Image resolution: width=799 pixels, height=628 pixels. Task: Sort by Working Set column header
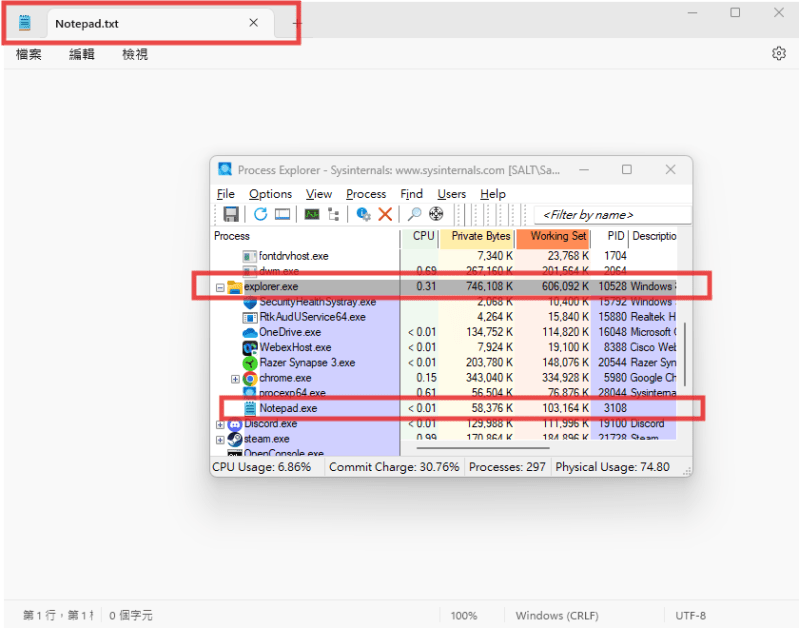[x=553, y=237]
